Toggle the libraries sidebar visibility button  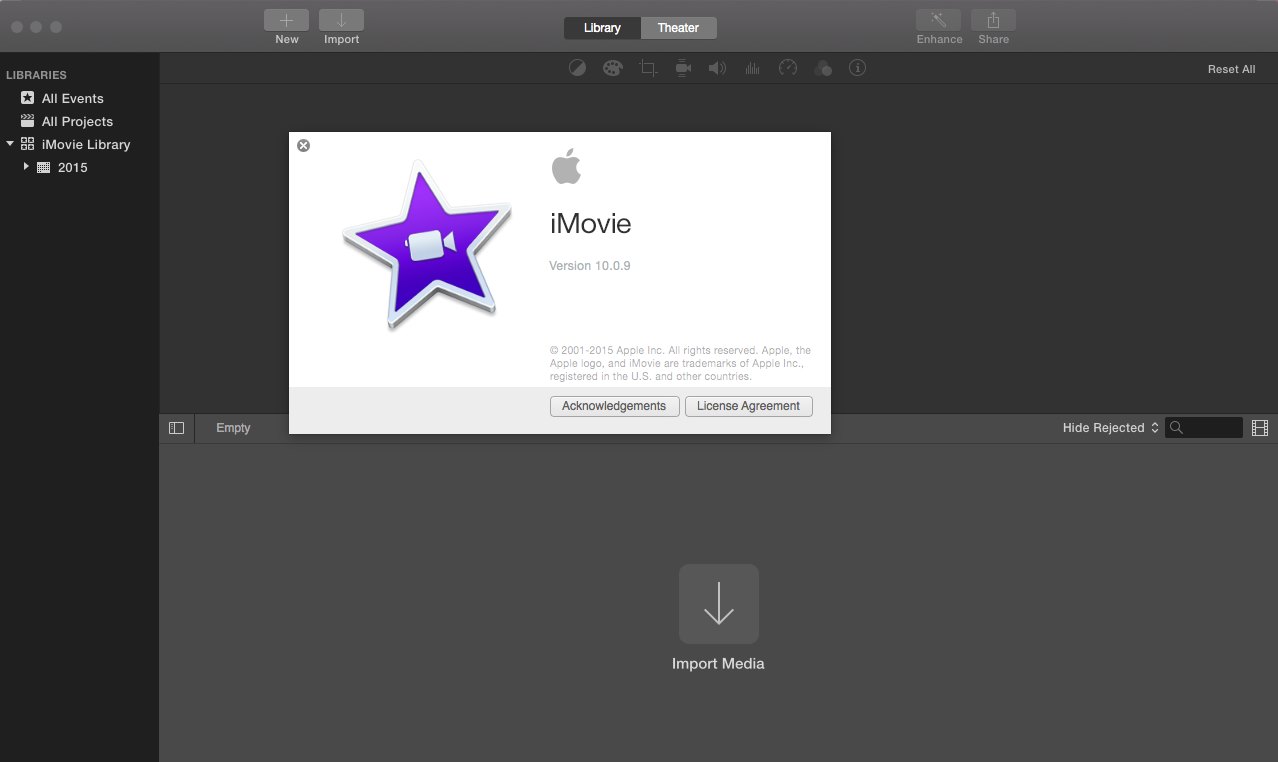point(177,428)
